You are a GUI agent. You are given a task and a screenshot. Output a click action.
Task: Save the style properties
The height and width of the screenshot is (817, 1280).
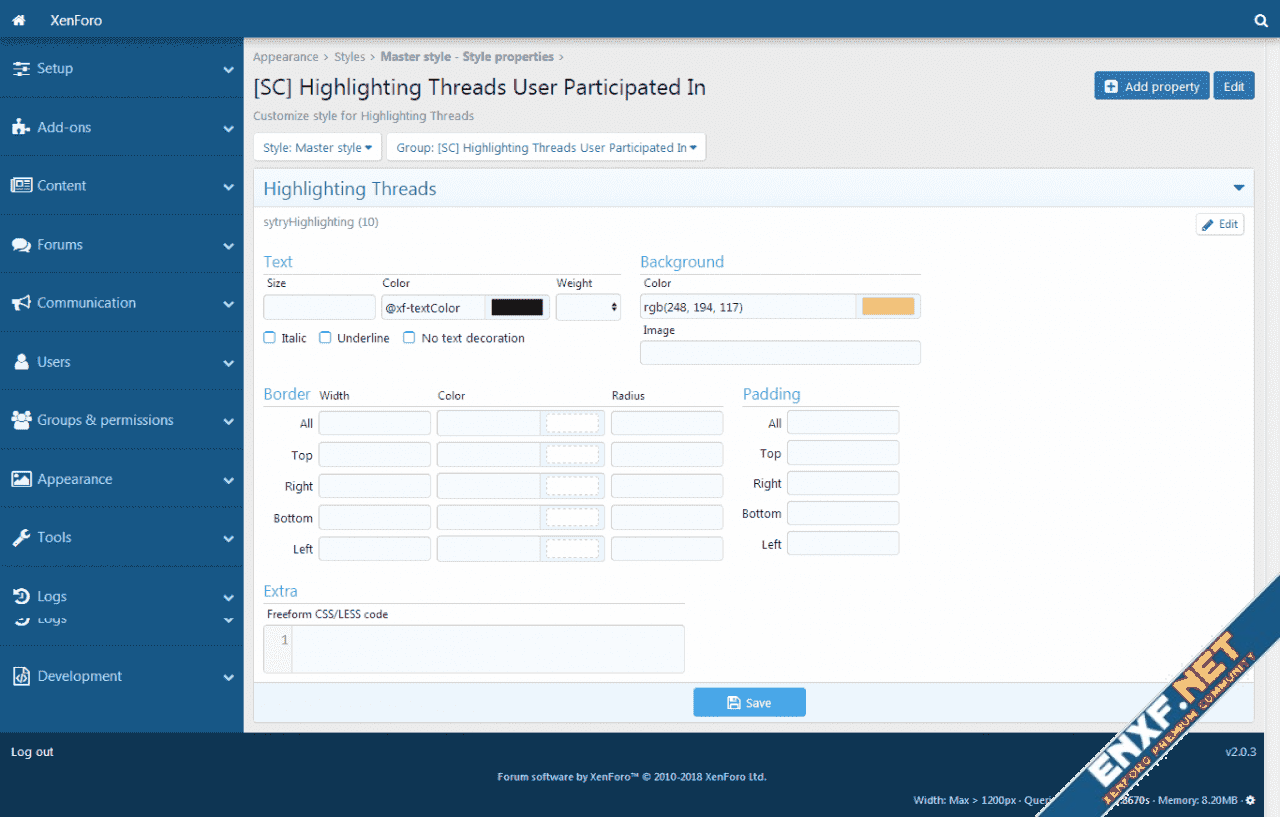click(749, 703)
